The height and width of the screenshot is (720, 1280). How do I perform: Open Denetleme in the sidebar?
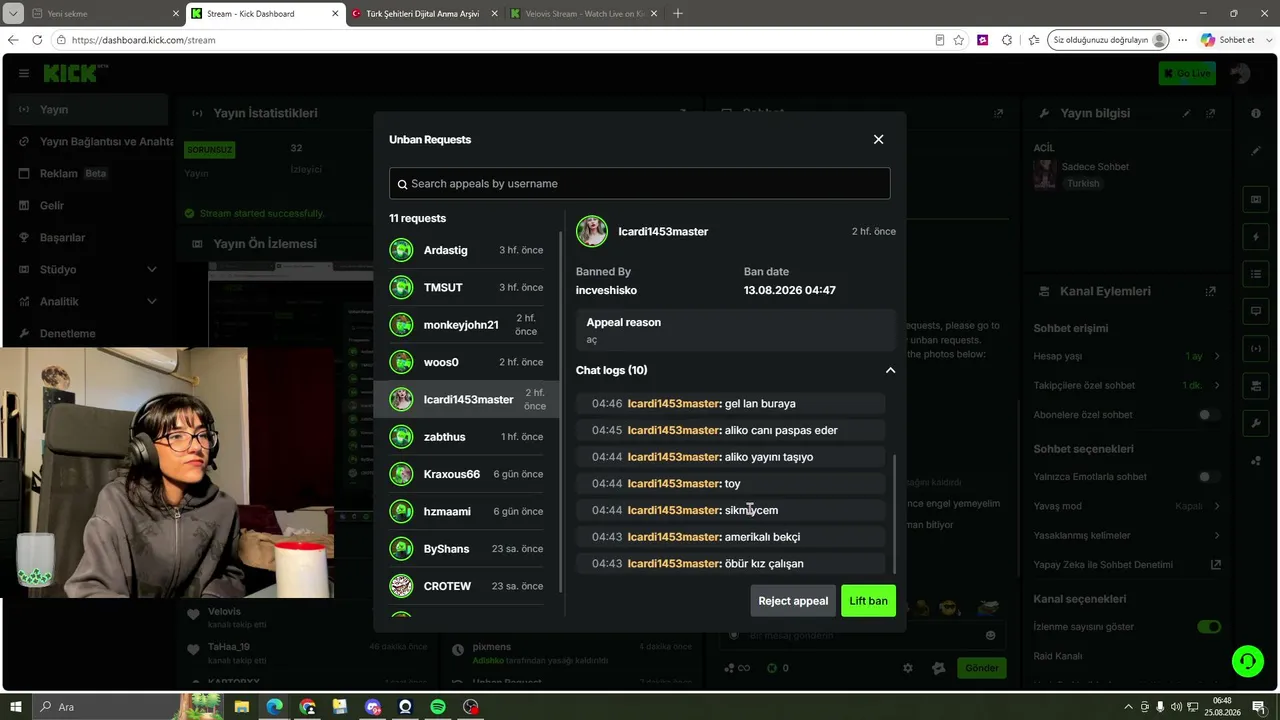[x=88, y=333]
